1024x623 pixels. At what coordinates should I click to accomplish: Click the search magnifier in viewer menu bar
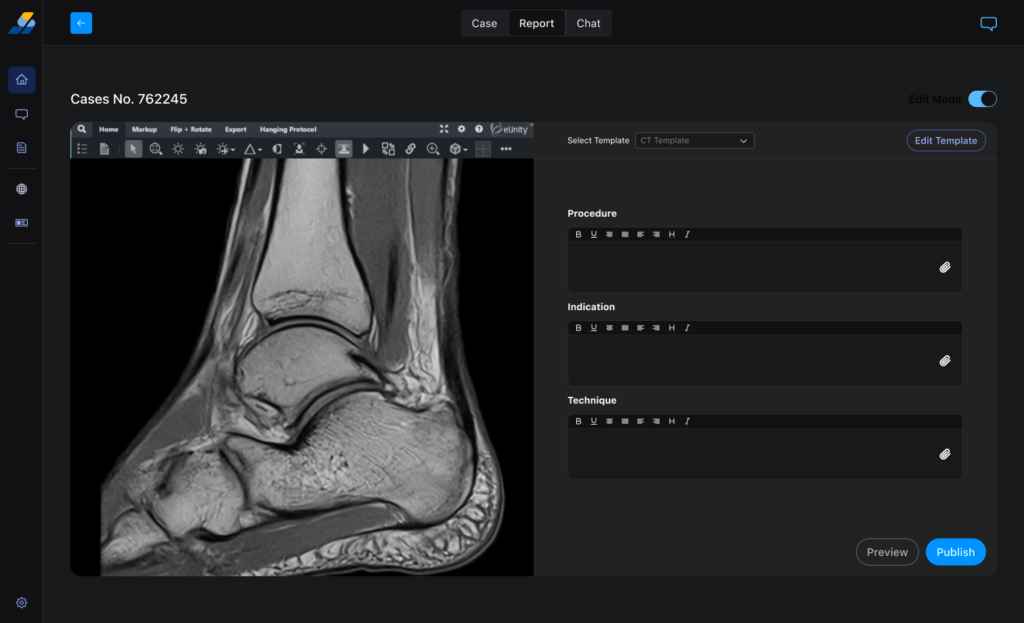(x=82, y=129)
